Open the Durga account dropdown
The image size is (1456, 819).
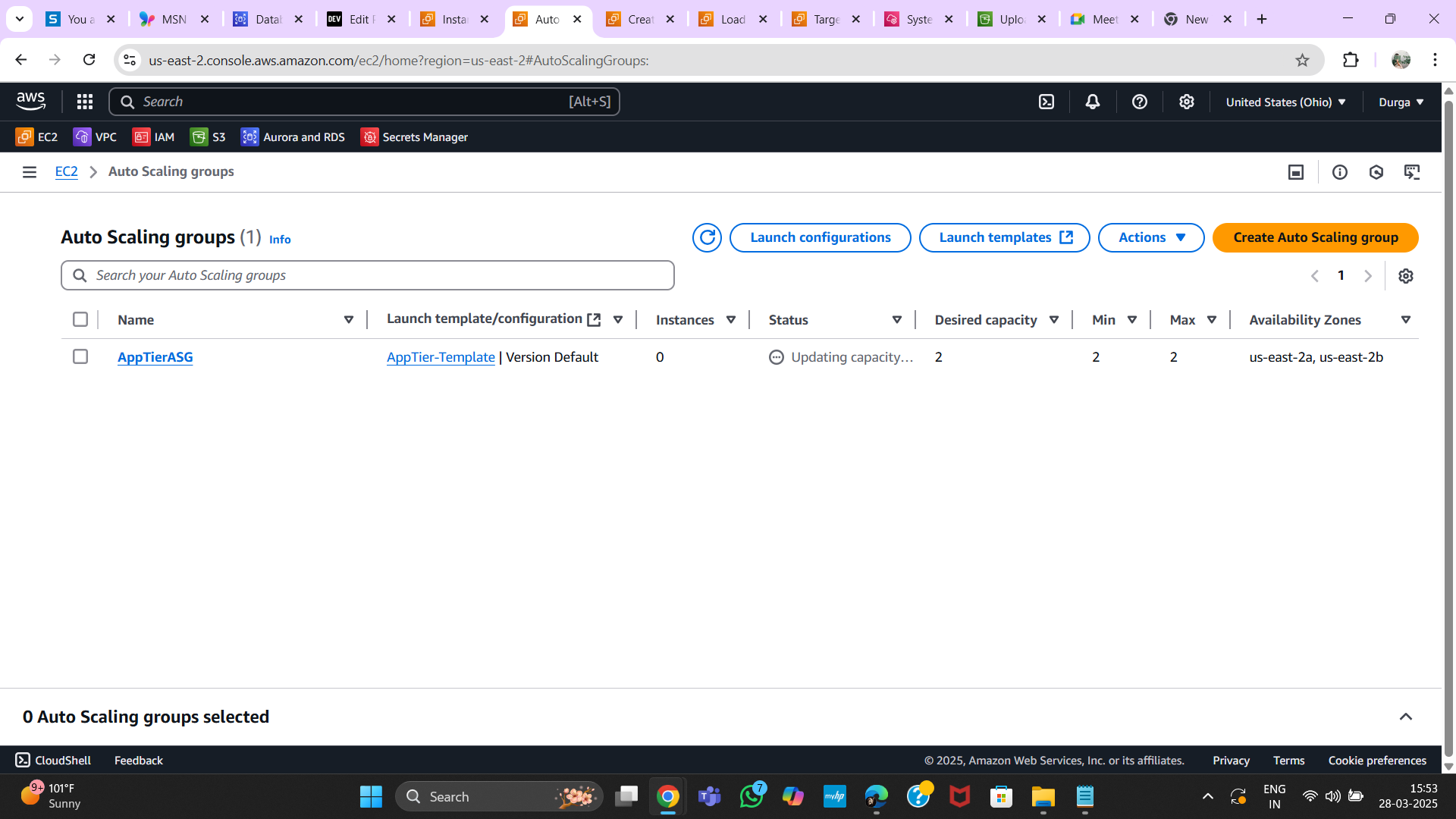click(1401, 102)
